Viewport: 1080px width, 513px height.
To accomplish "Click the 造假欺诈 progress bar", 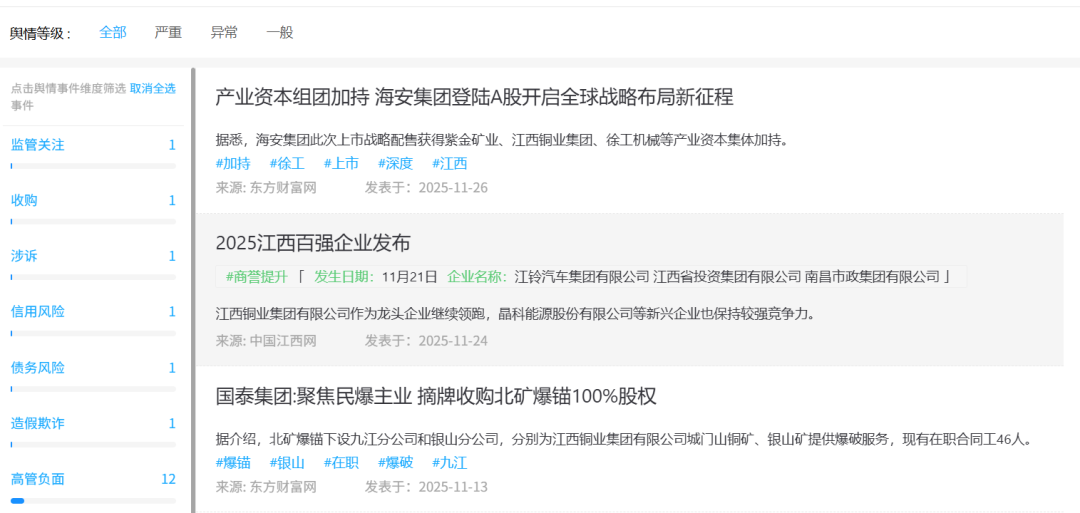I will 93,445.
